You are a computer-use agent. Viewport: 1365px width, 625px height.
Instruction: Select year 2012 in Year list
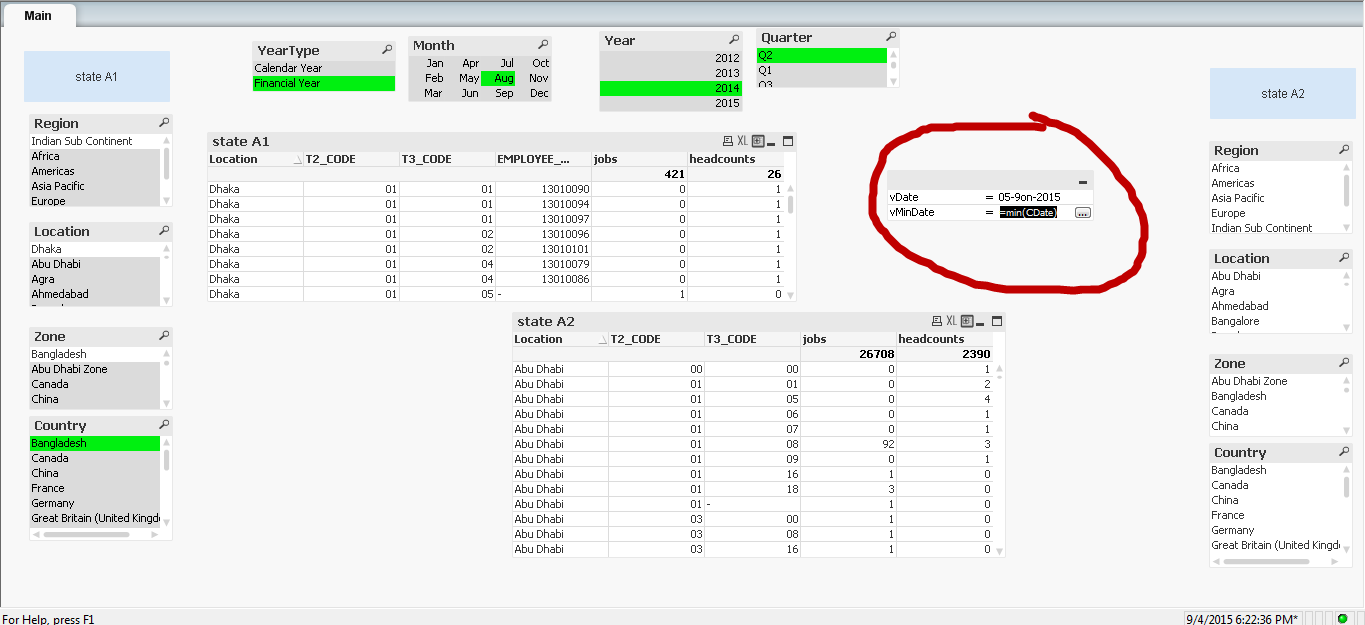click(x=671, y=58)
